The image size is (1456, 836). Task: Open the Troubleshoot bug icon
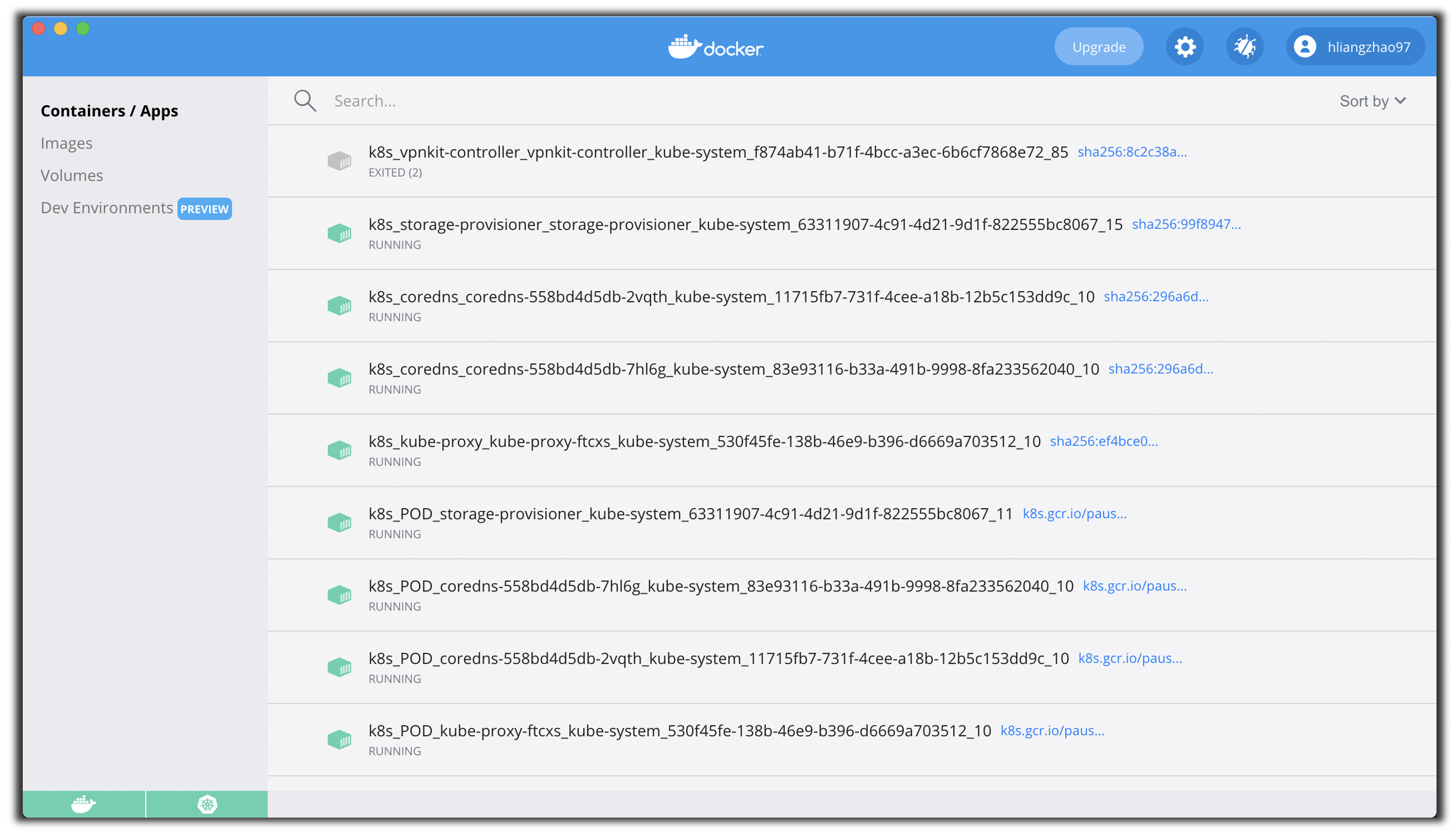pyautogui.click(x=1244, y=47)
